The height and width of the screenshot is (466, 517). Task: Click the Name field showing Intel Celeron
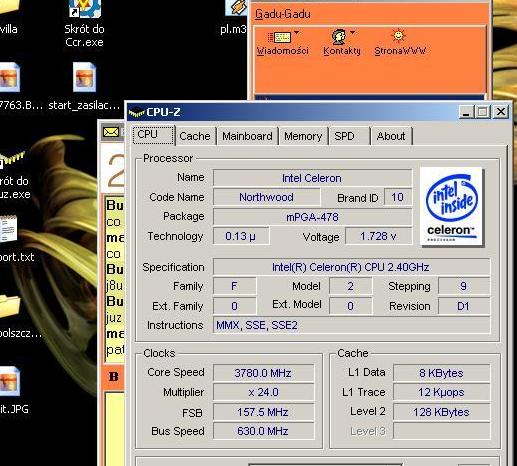tap(312, 178)
